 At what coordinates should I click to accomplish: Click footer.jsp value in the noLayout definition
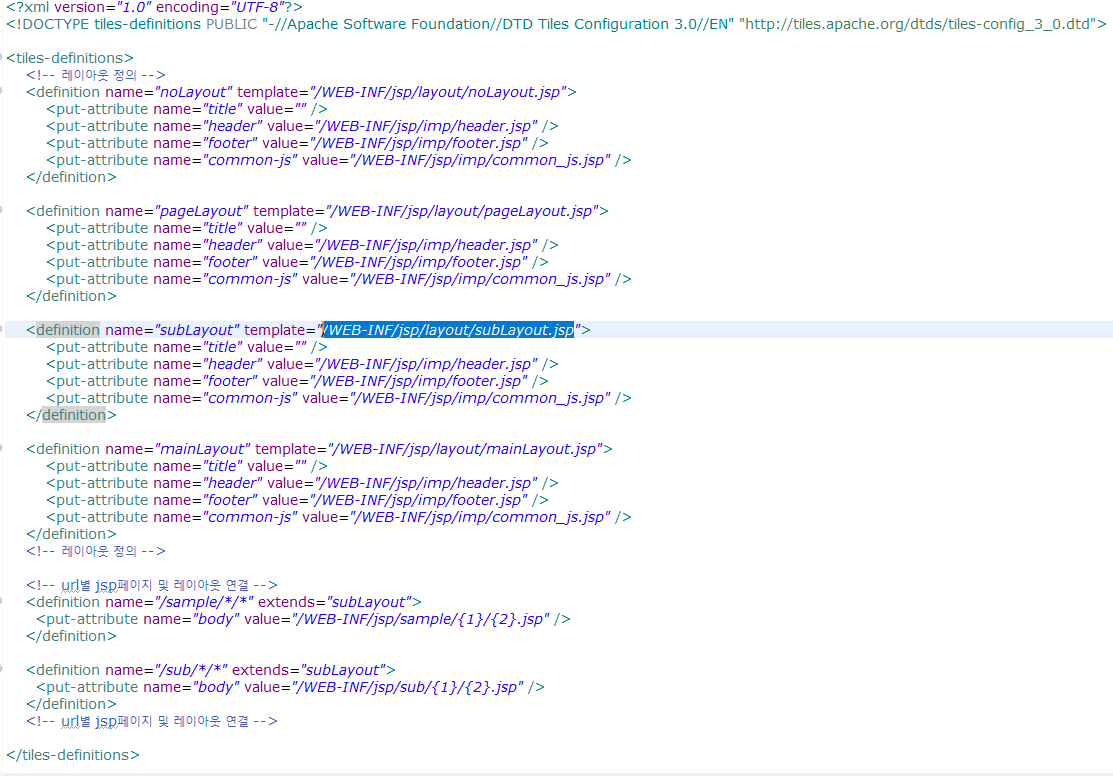click(419, 143)
